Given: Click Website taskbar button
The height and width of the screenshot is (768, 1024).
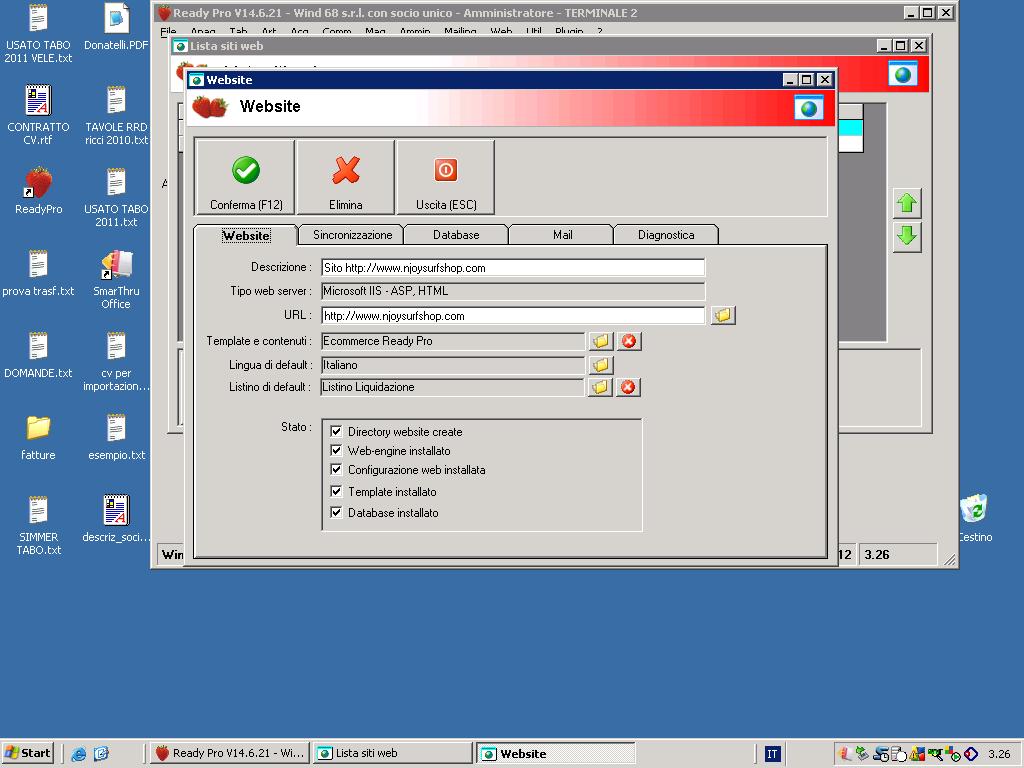Looking at the screenshot, I should click(x=556, y=753).
